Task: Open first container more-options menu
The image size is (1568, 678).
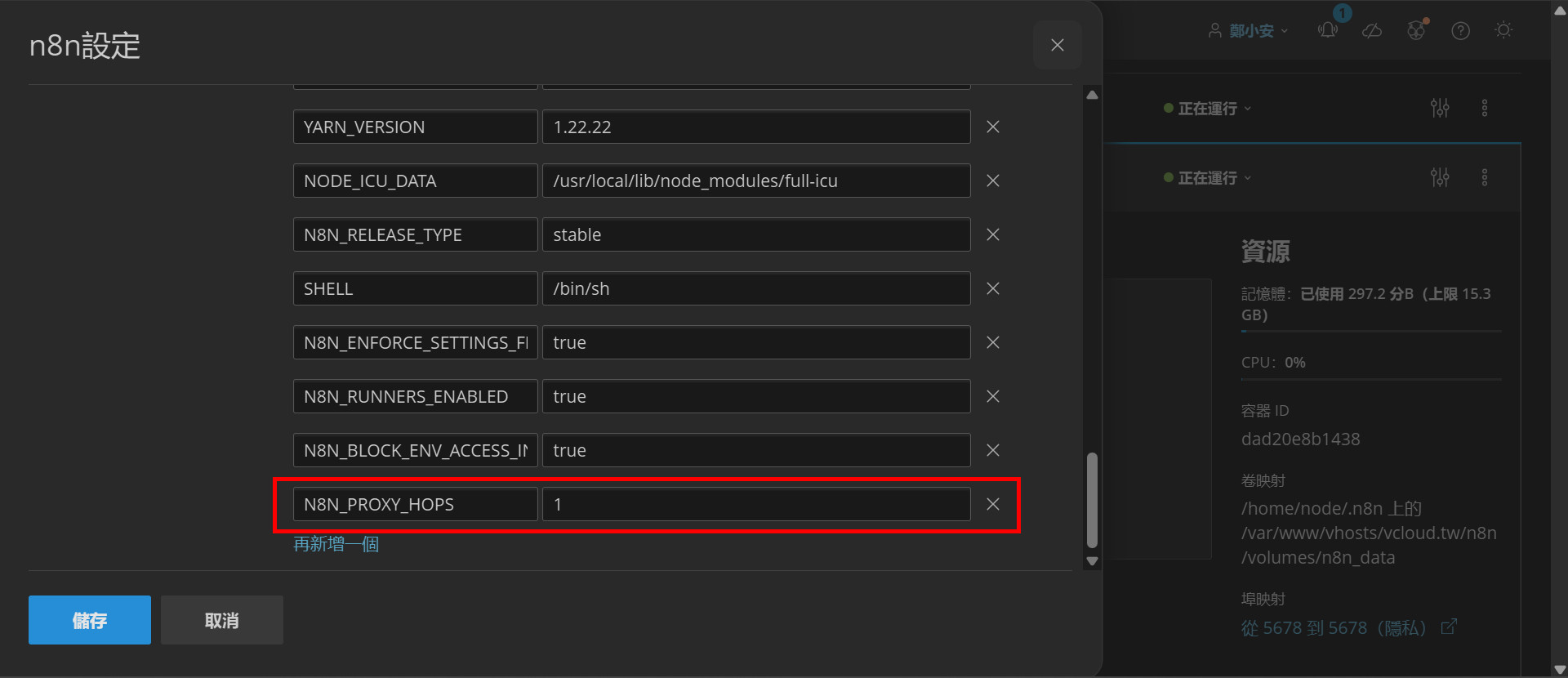Action: (x=1485, y=108)
